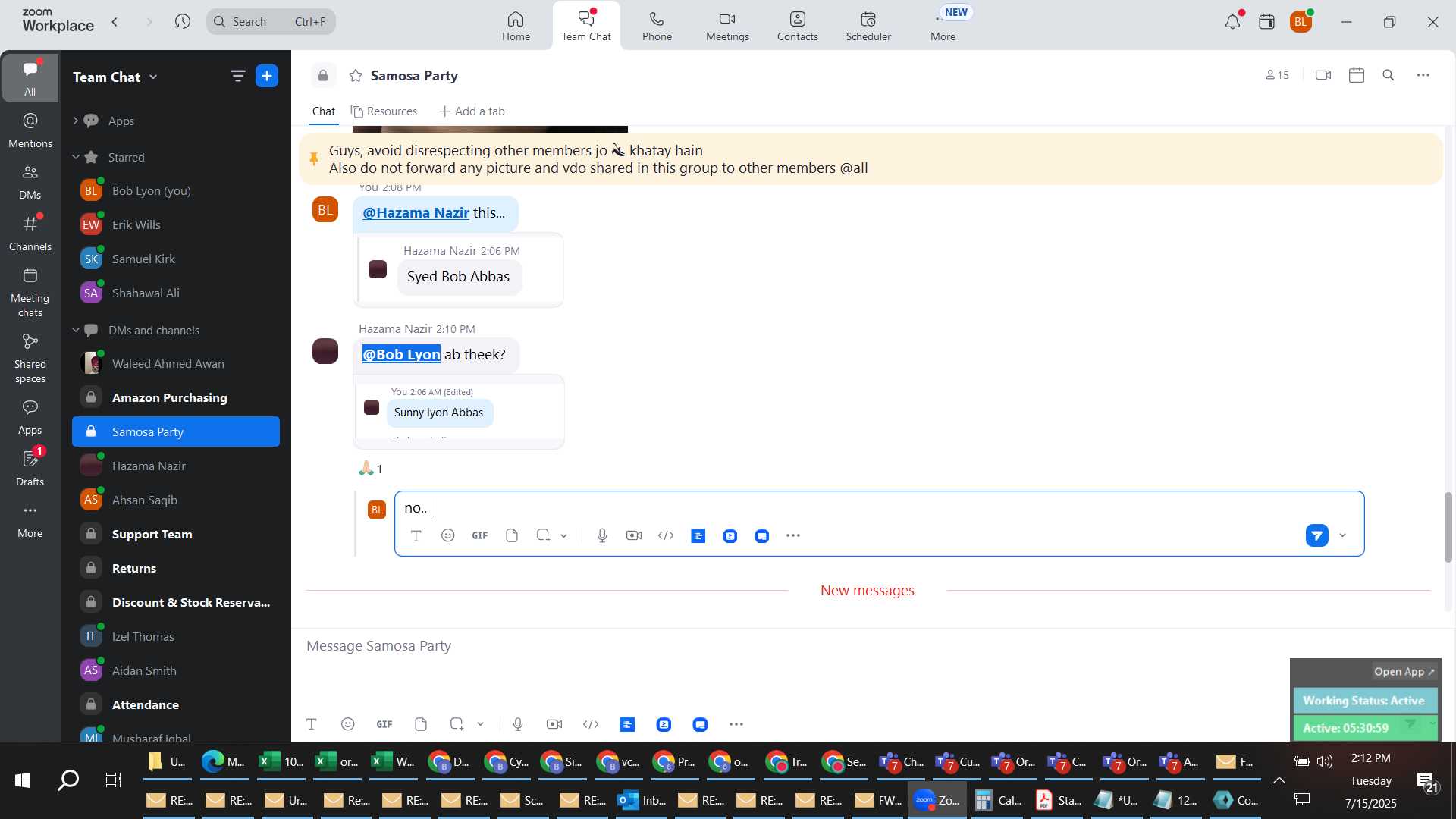The width and height of the screenshot is (1456, 819).
Task: Open the Calculator app from the taskbar
Action: (998, 800)
